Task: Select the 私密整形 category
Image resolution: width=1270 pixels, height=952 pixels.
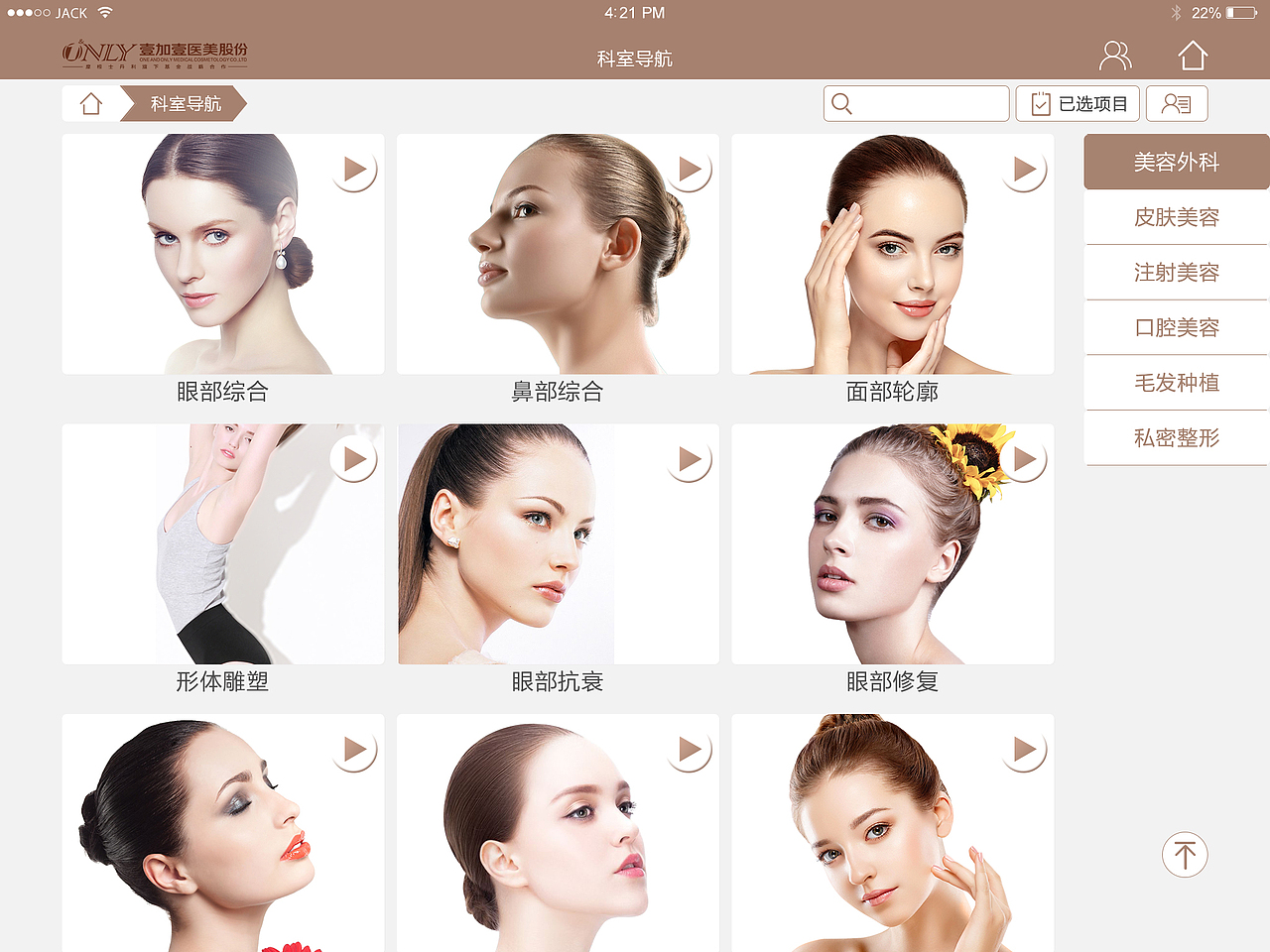Action: tap(1177, 438)
